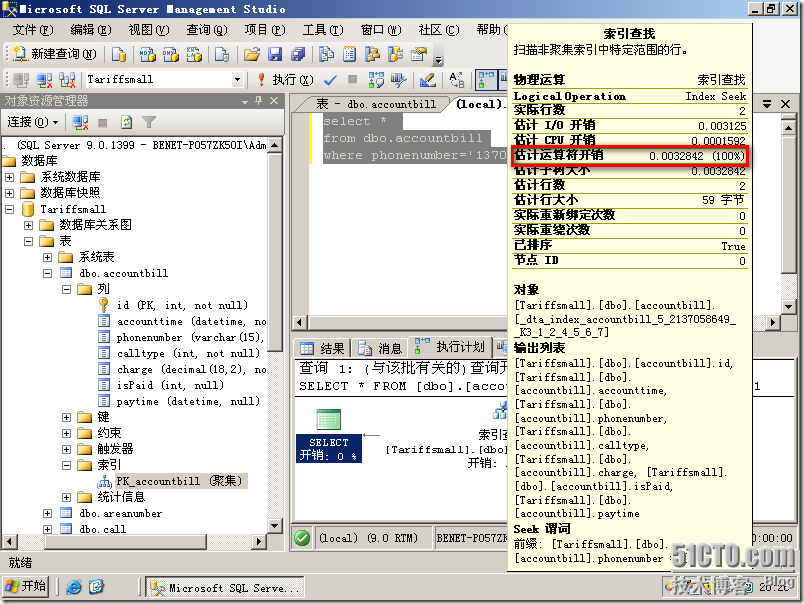Open the 工具 menu
This screenshot has height=604, width=804.
tap(323, 30)
